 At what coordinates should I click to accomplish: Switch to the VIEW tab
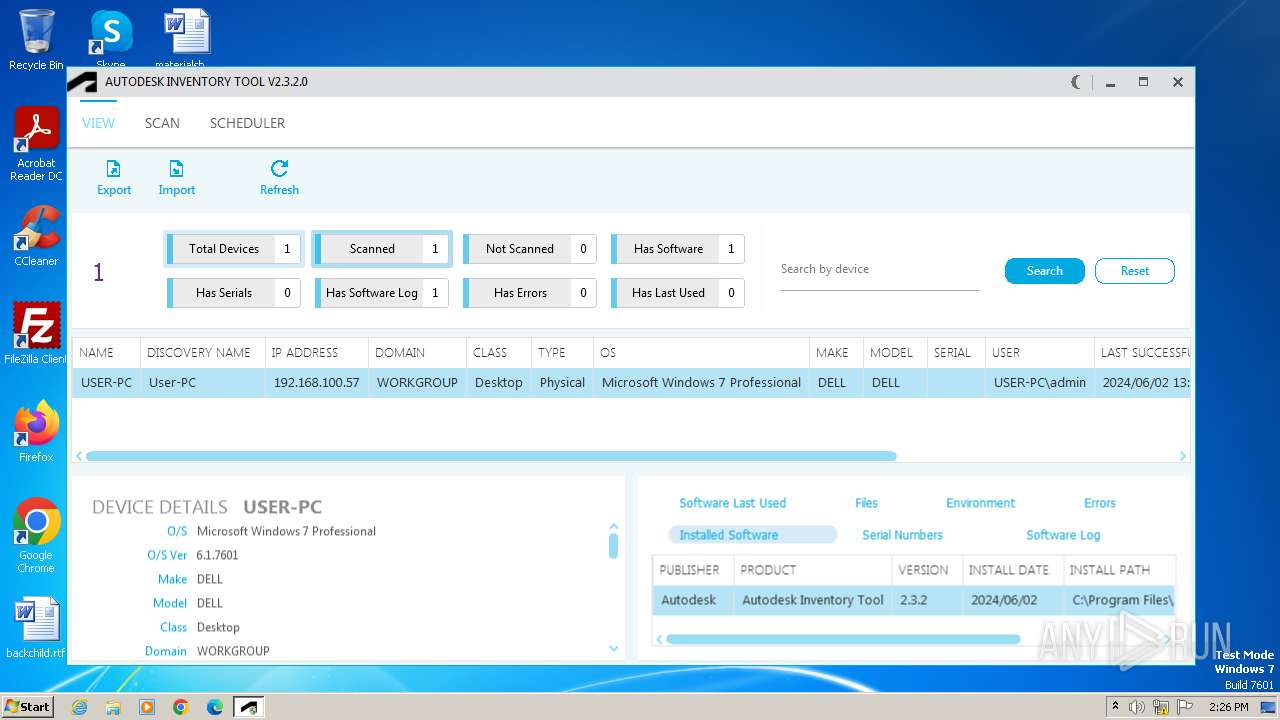pyautogui.click(x=98, y=123)
